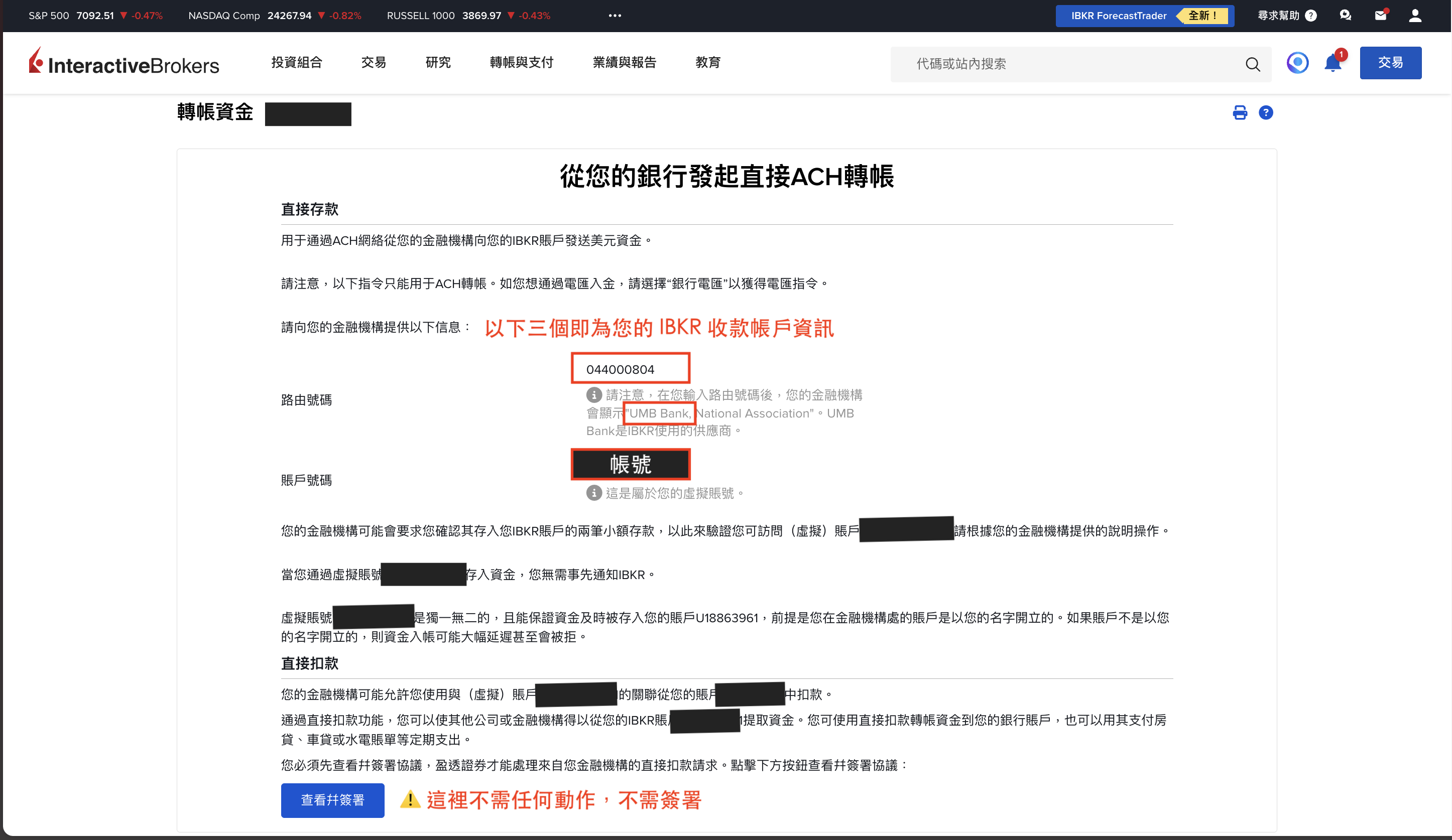This screenshot has width=1452, height=840.
Task: Click the Interactive Brokers logo
Action: coord(124,62)
